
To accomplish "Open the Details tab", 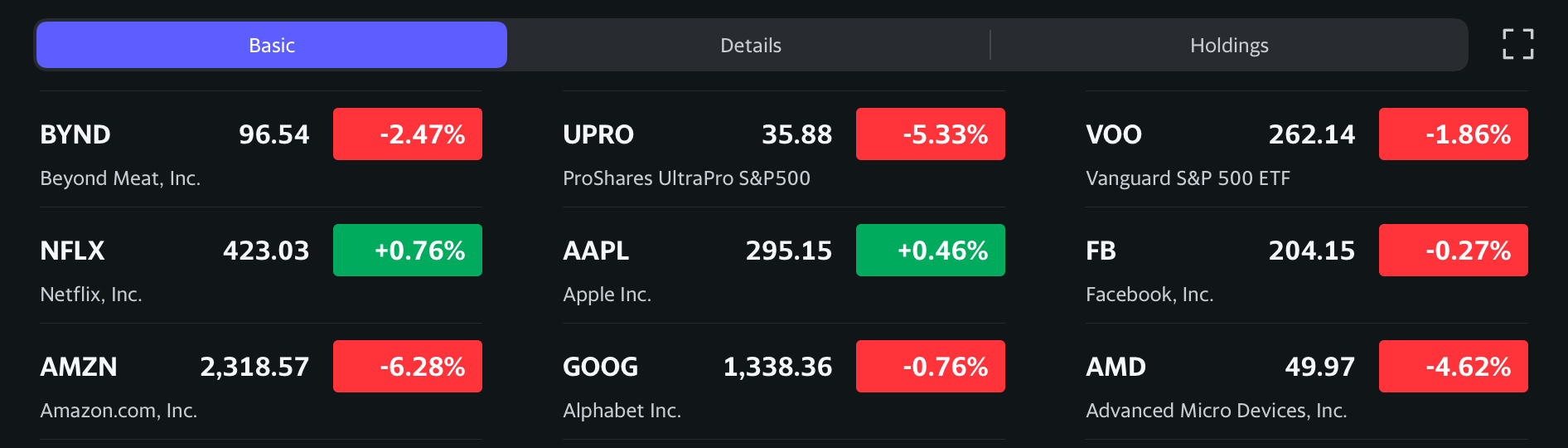I will tap(751, 45).
